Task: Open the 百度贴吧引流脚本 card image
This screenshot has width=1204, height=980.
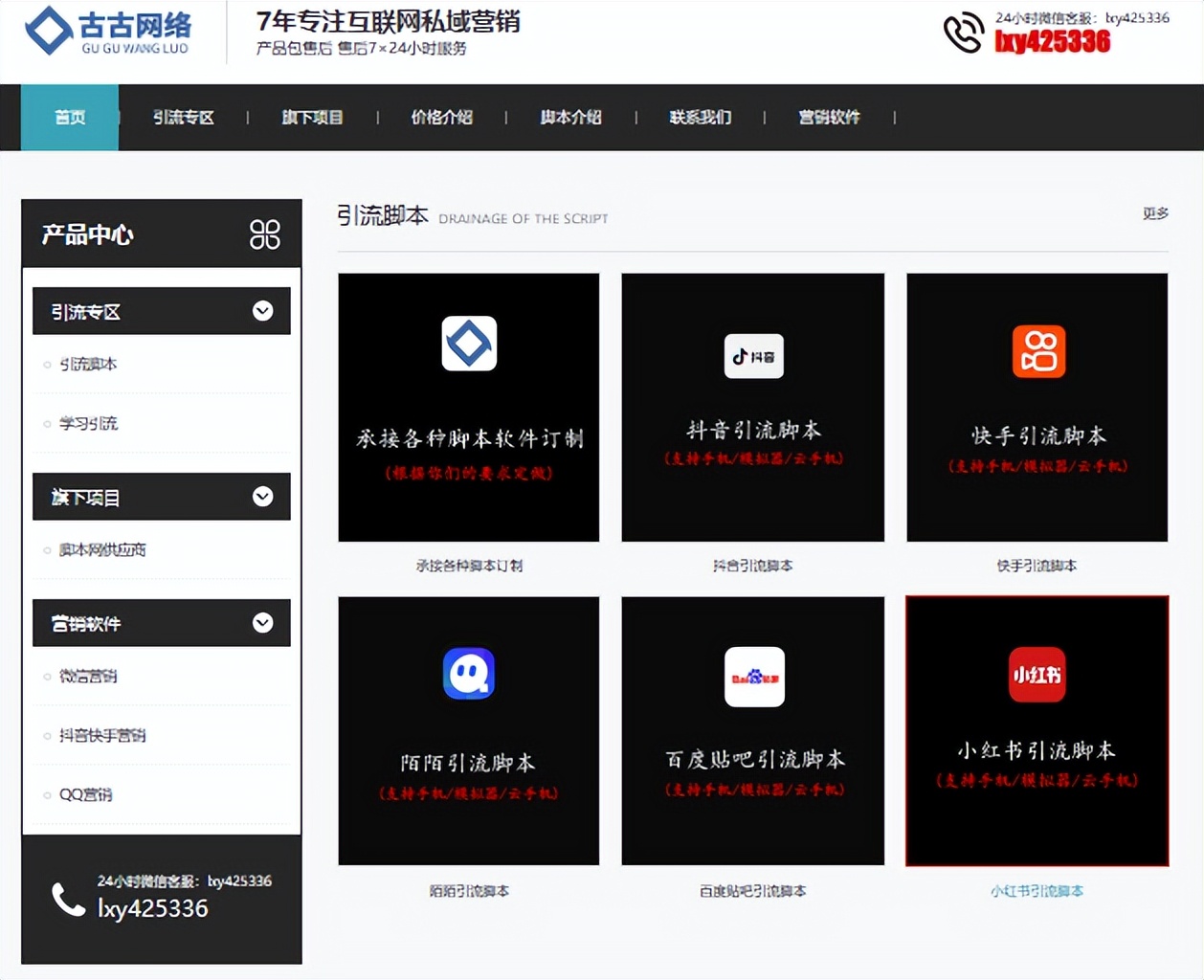Action: [753, 731]
